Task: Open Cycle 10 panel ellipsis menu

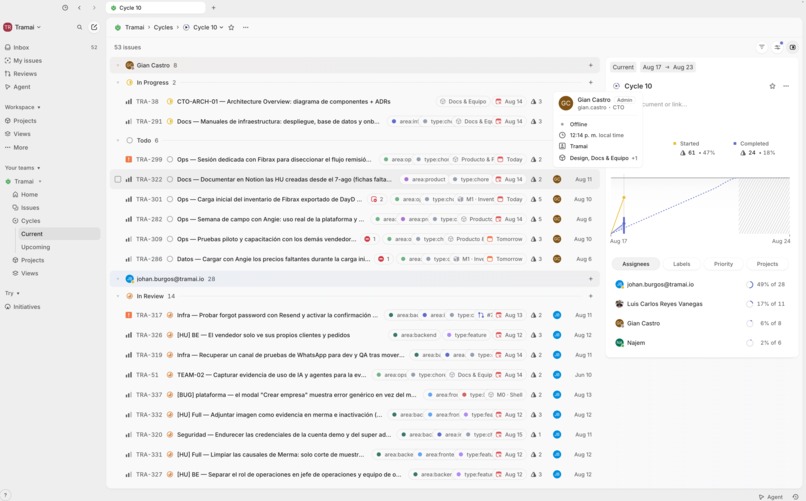Action: pos(786,86)
